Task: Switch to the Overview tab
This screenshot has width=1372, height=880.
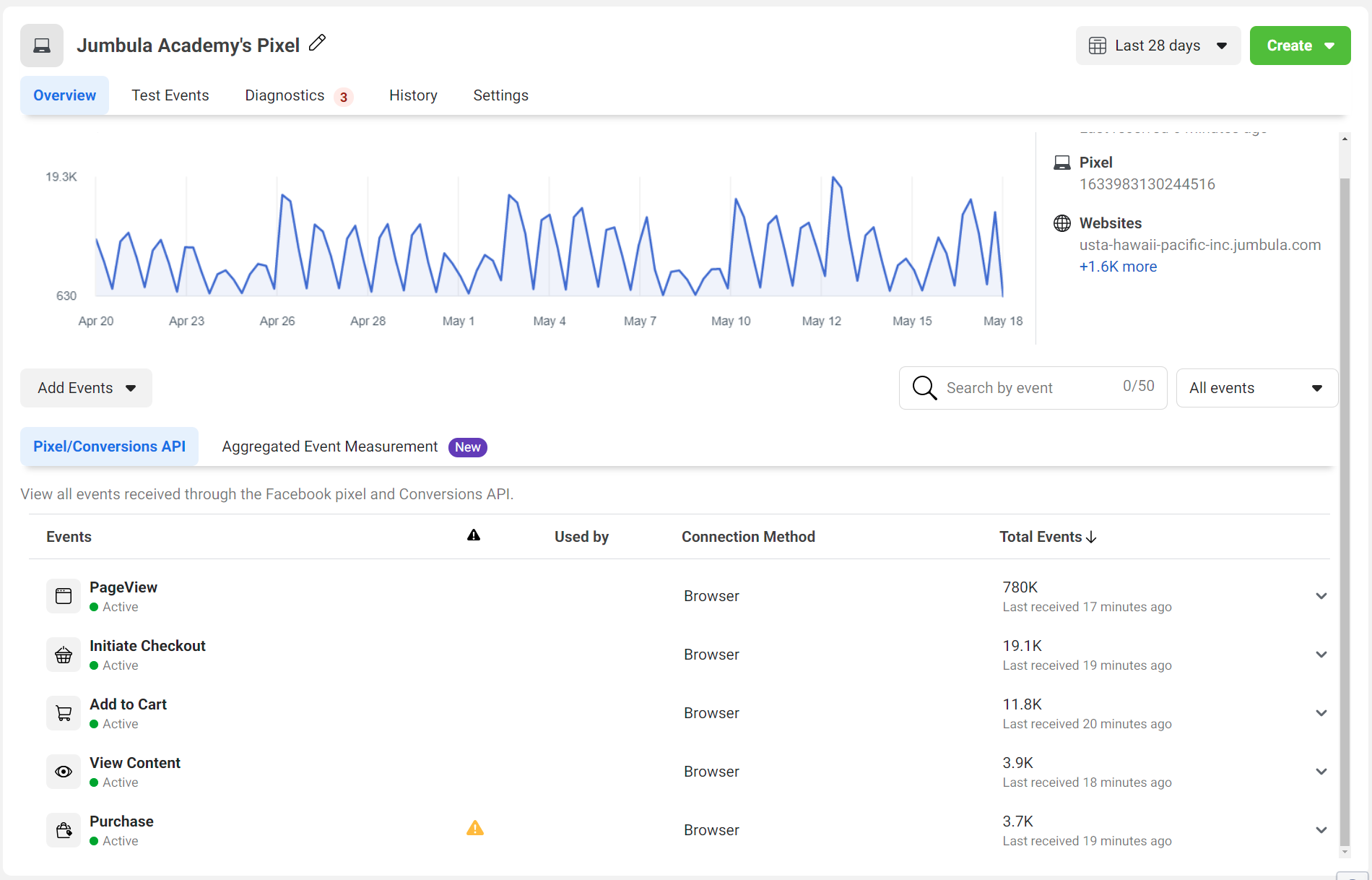Action: point(64,95)
